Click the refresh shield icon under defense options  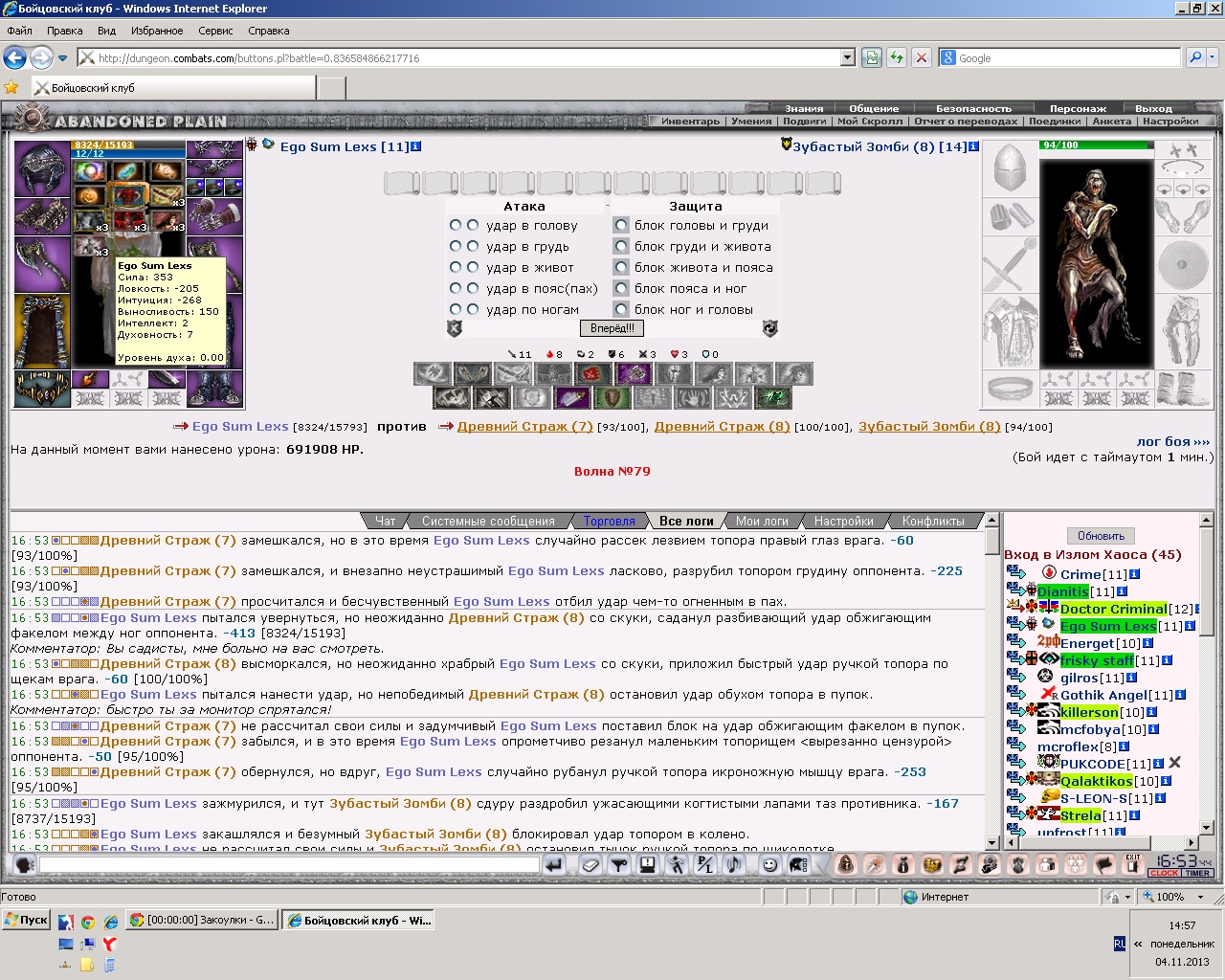(769, 328)
